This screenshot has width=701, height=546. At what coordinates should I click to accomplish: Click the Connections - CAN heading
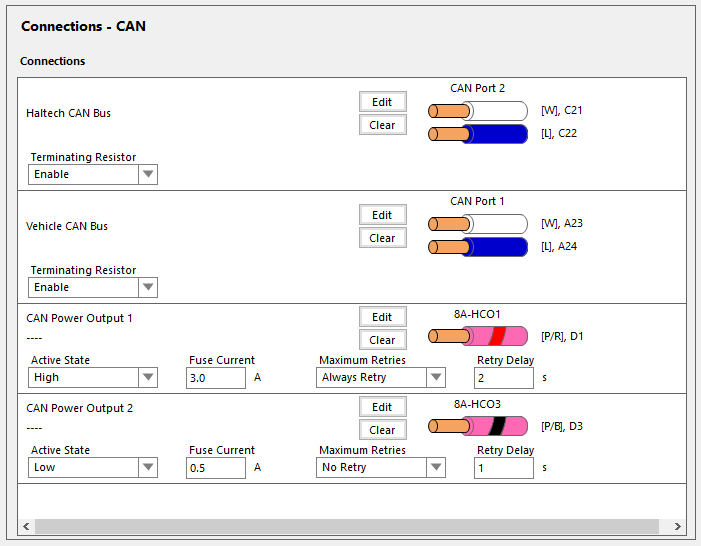[84, 26]
